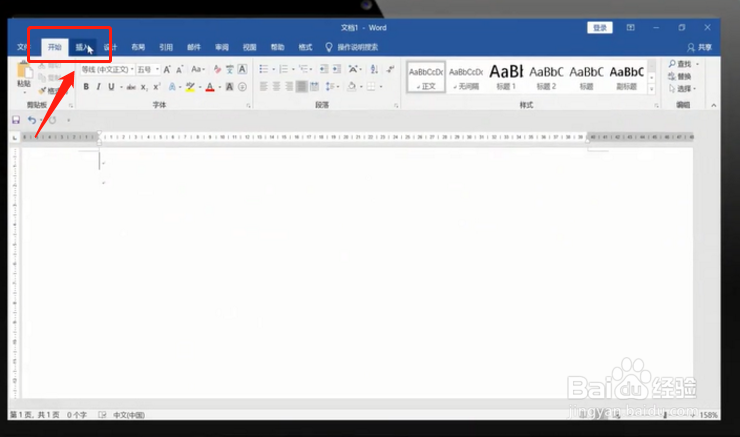
Task: Open the Insert (插入) tab
Action: pos(83,47)
